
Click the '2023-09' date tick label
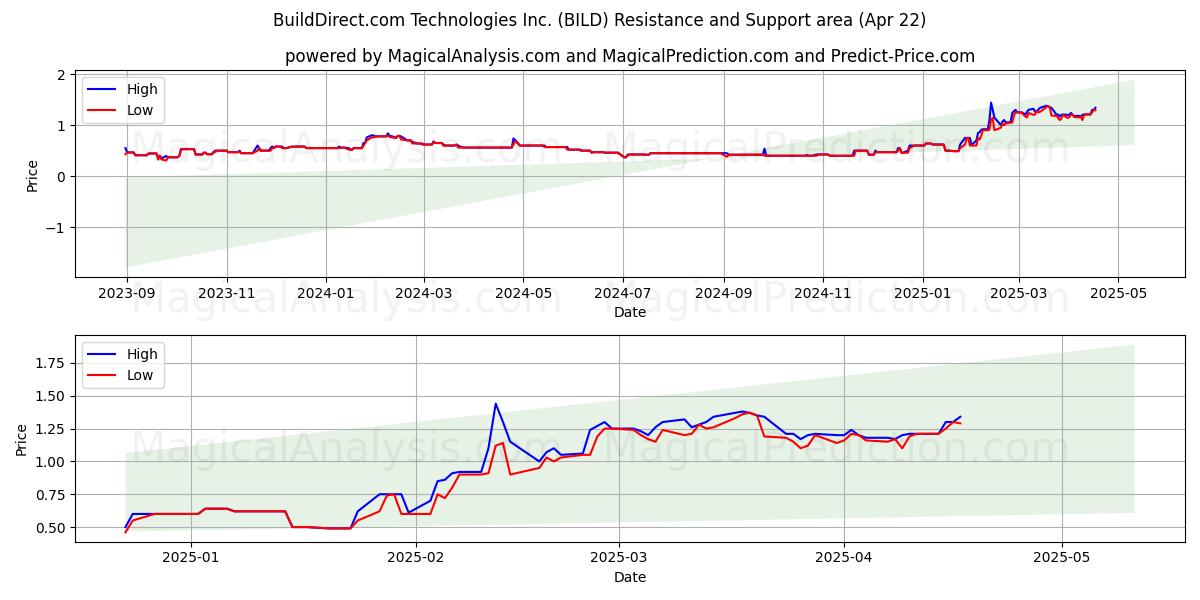pyautogui.click(x=126, y=294)
